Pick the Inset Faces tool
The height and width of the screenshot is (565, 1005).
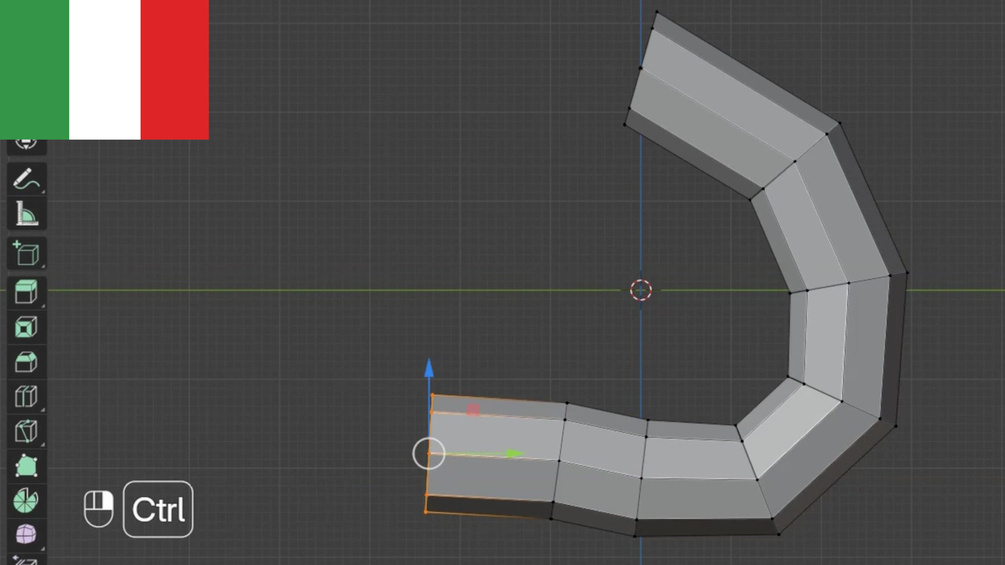pos(26,328)
